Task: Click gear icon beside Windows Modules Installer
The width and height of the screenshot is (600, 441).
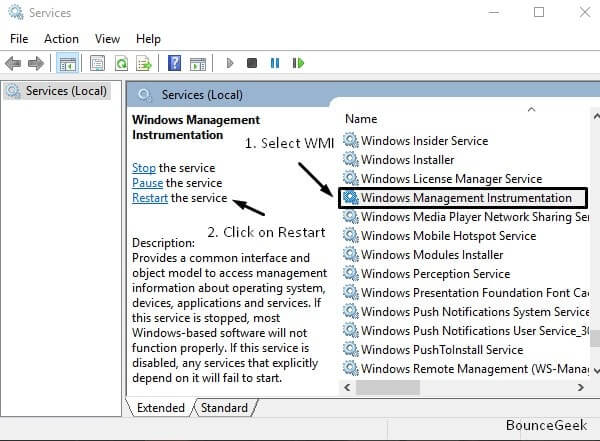Action: pos(351,254)
